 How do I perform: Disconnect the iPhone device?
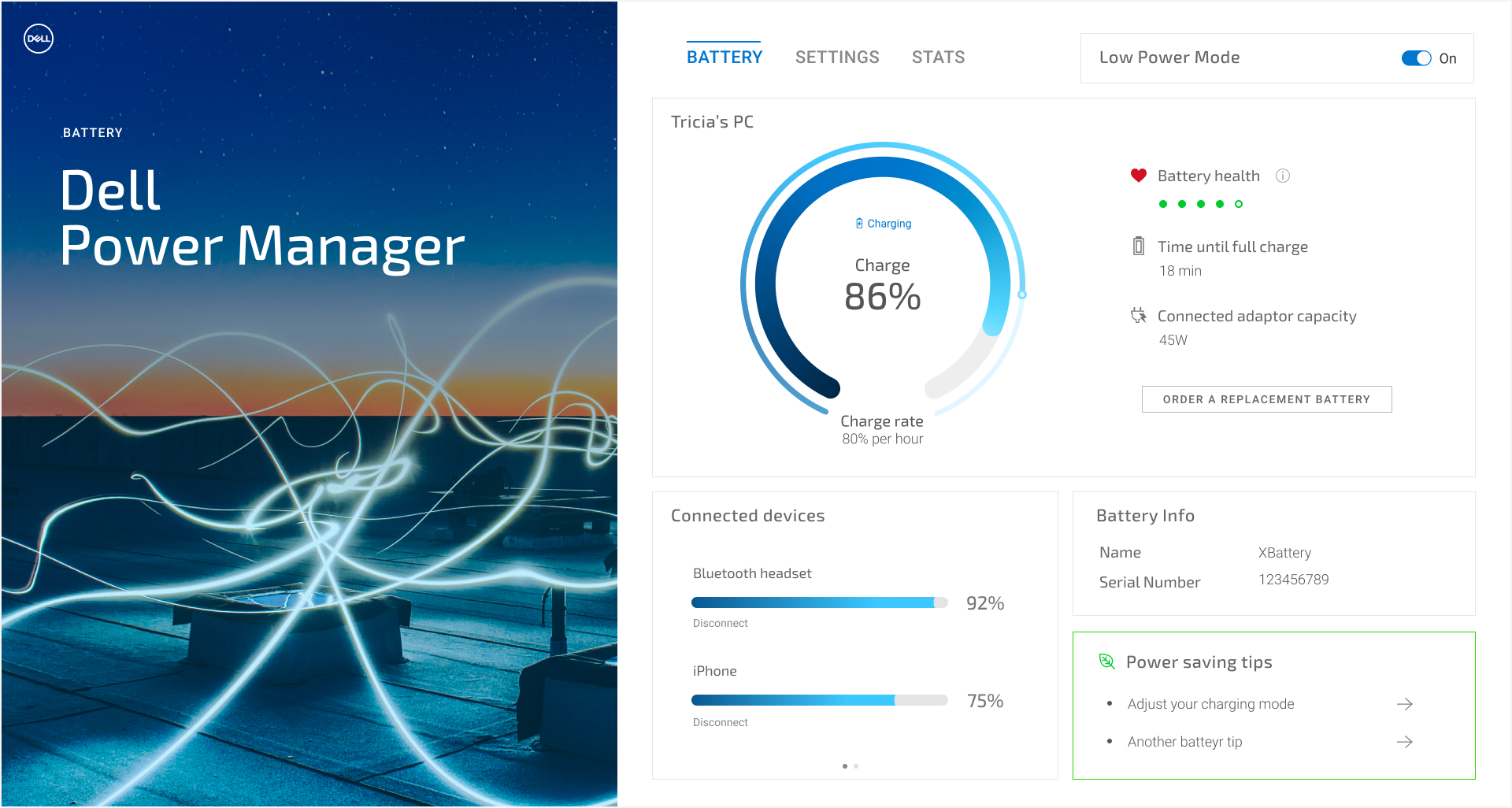tap(720, 722)
